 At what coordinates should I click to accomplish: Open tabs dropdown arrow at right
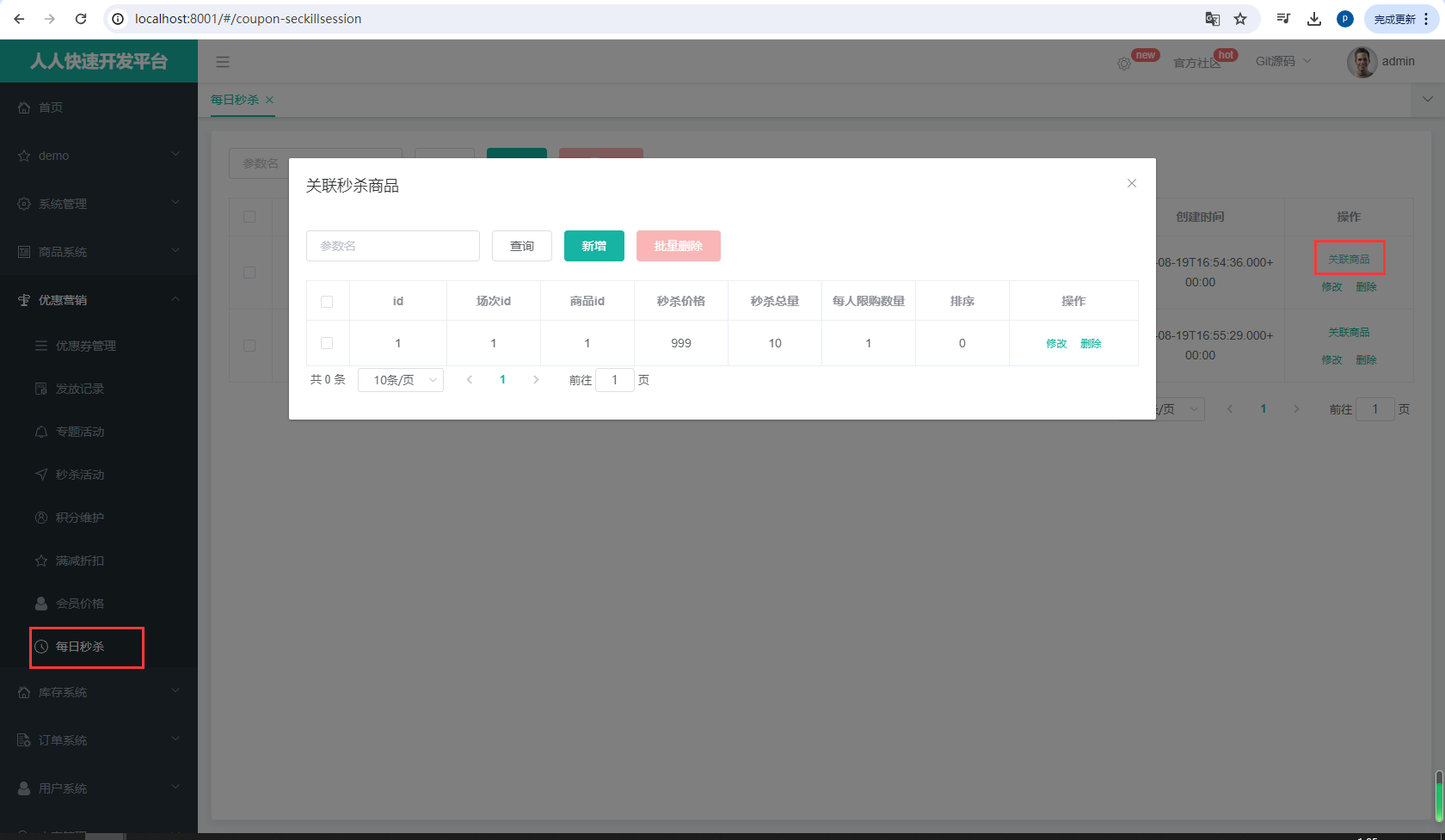[x=1428, y=100]
